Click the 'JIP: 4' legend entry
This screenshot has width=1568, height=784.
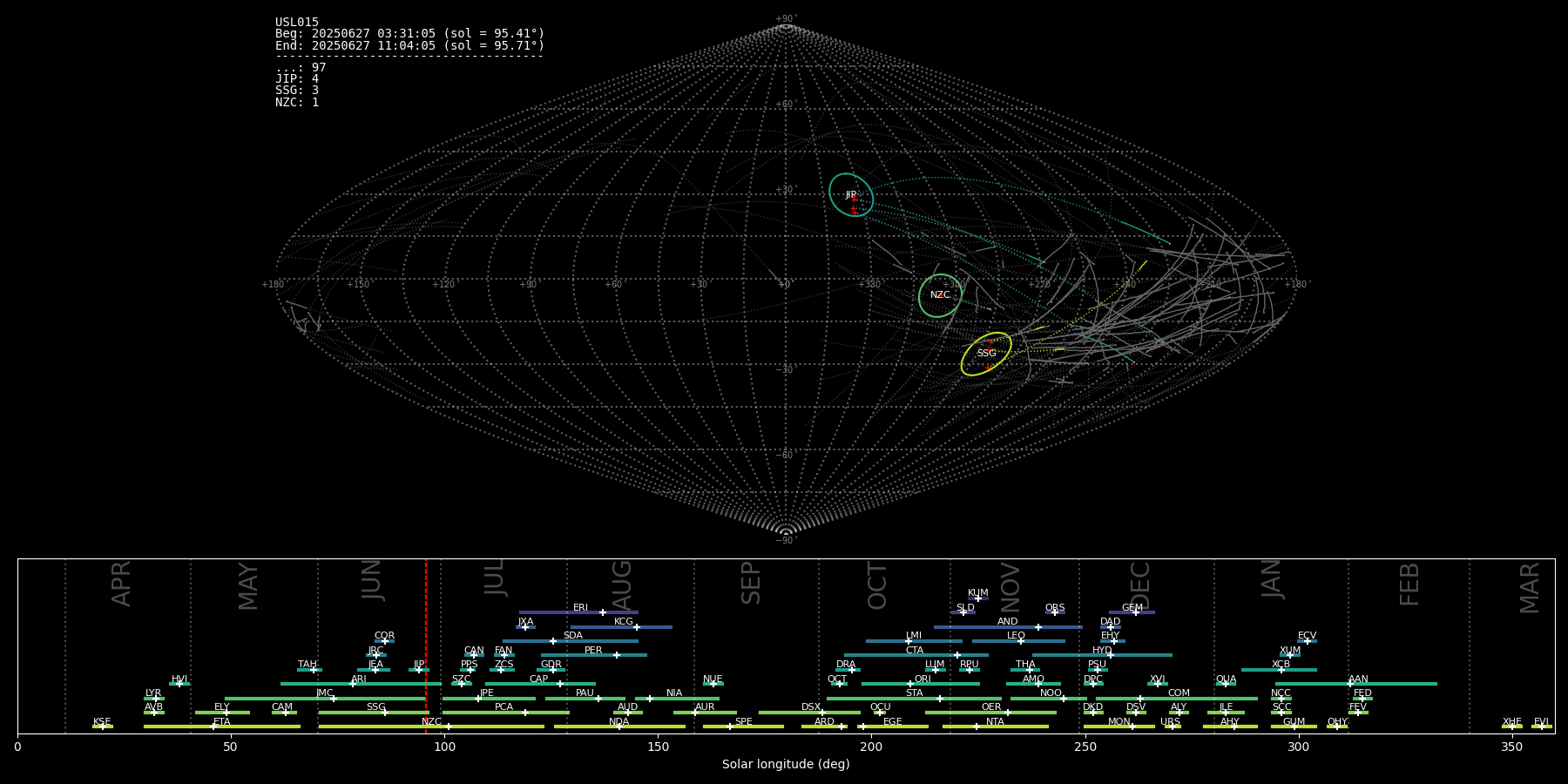point(297,79)
